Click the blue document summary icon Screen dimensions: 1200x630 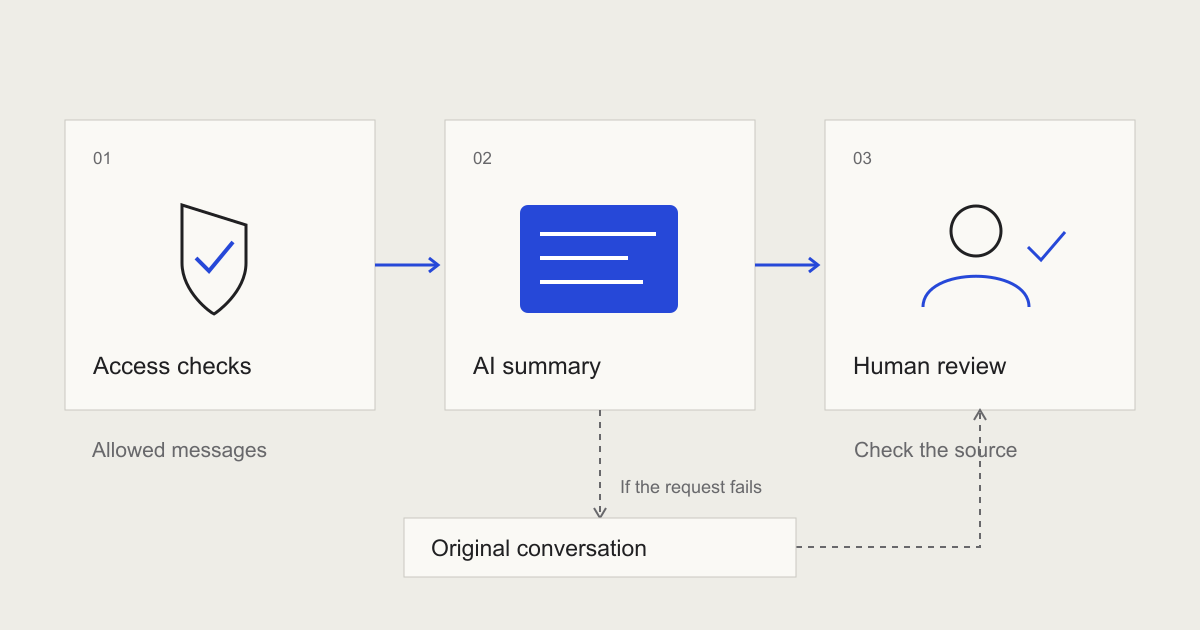click(x=599, y=259)
